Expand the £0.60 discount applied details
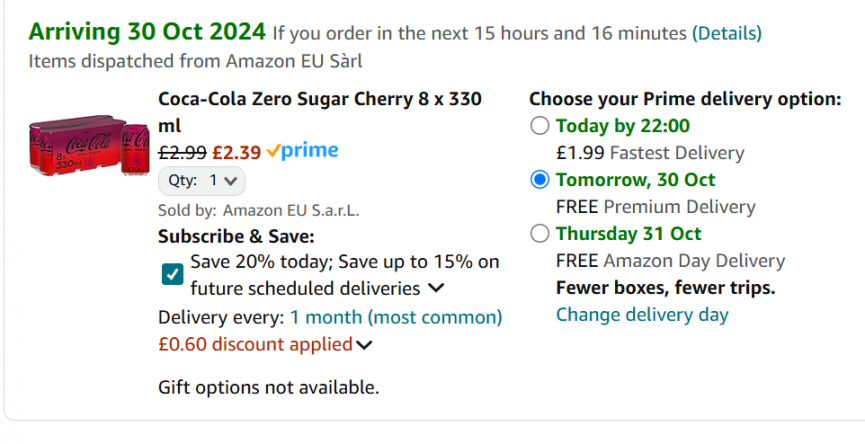Image resolution: width=865 pixels, height=444 pixels. [x=364, y=345]
